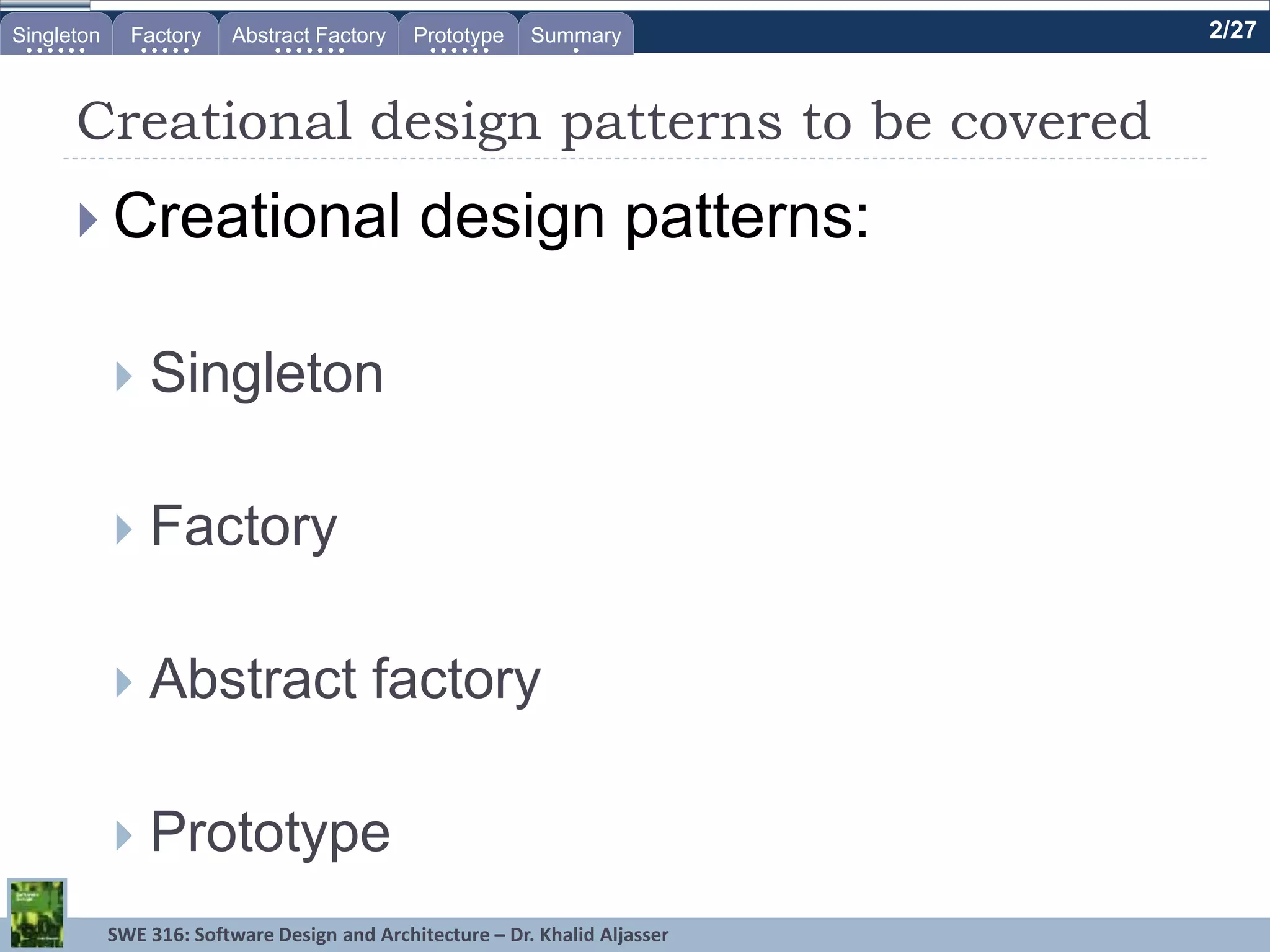Open the Singleton section tab
Image resolution: width=1270 pixels, height=952 pixels.
point(56,35)
